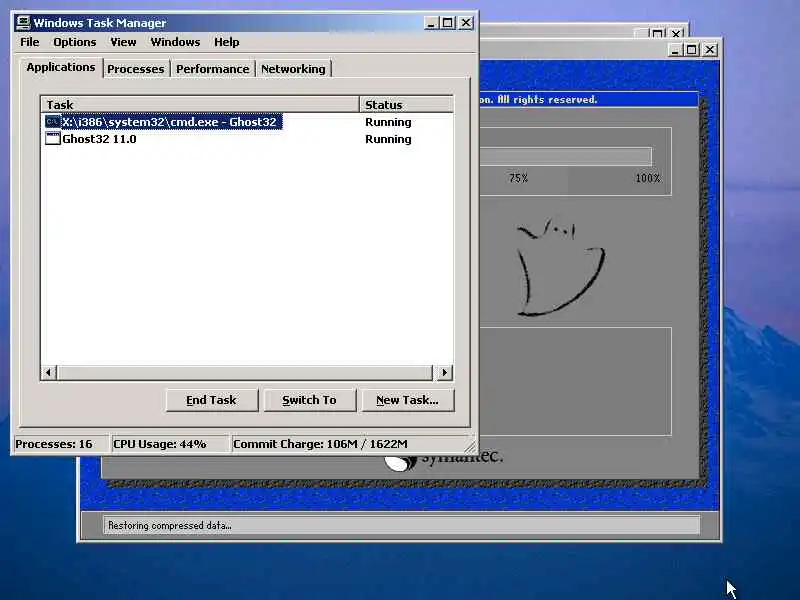Close the Windows Task Manager window

tap(466, 22)
